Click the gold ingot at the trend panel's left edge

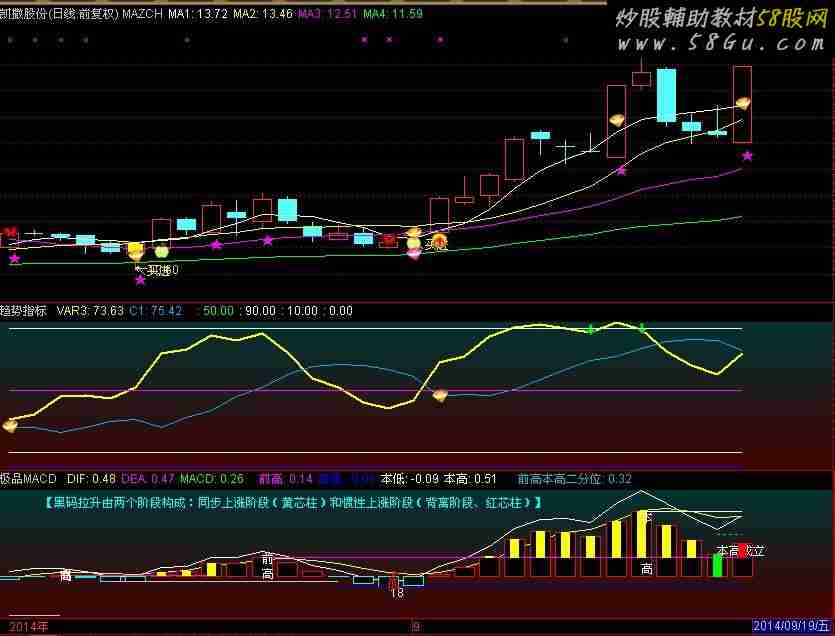click(x=10, y=425)
